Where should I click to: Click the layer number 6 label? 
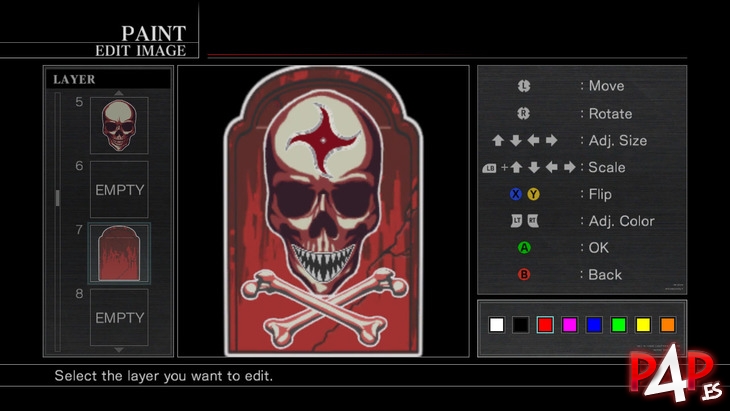[79, 166]
